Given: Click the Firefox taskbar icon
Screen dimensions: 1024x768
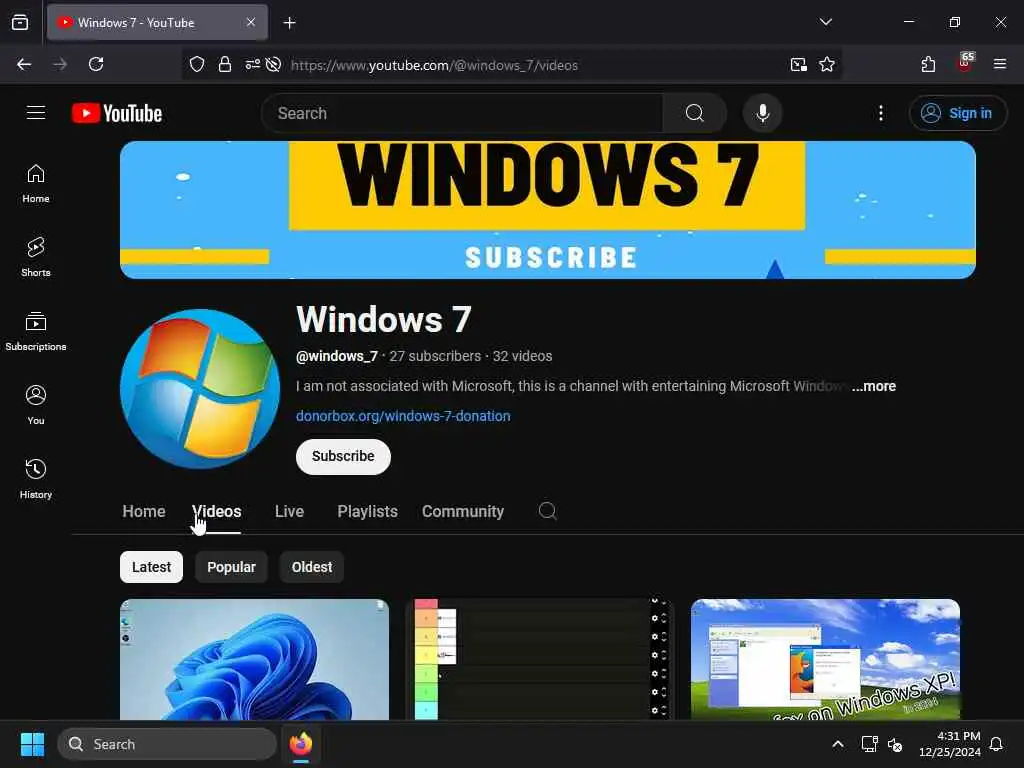Looking at the screenshot, I should point(301,744).
